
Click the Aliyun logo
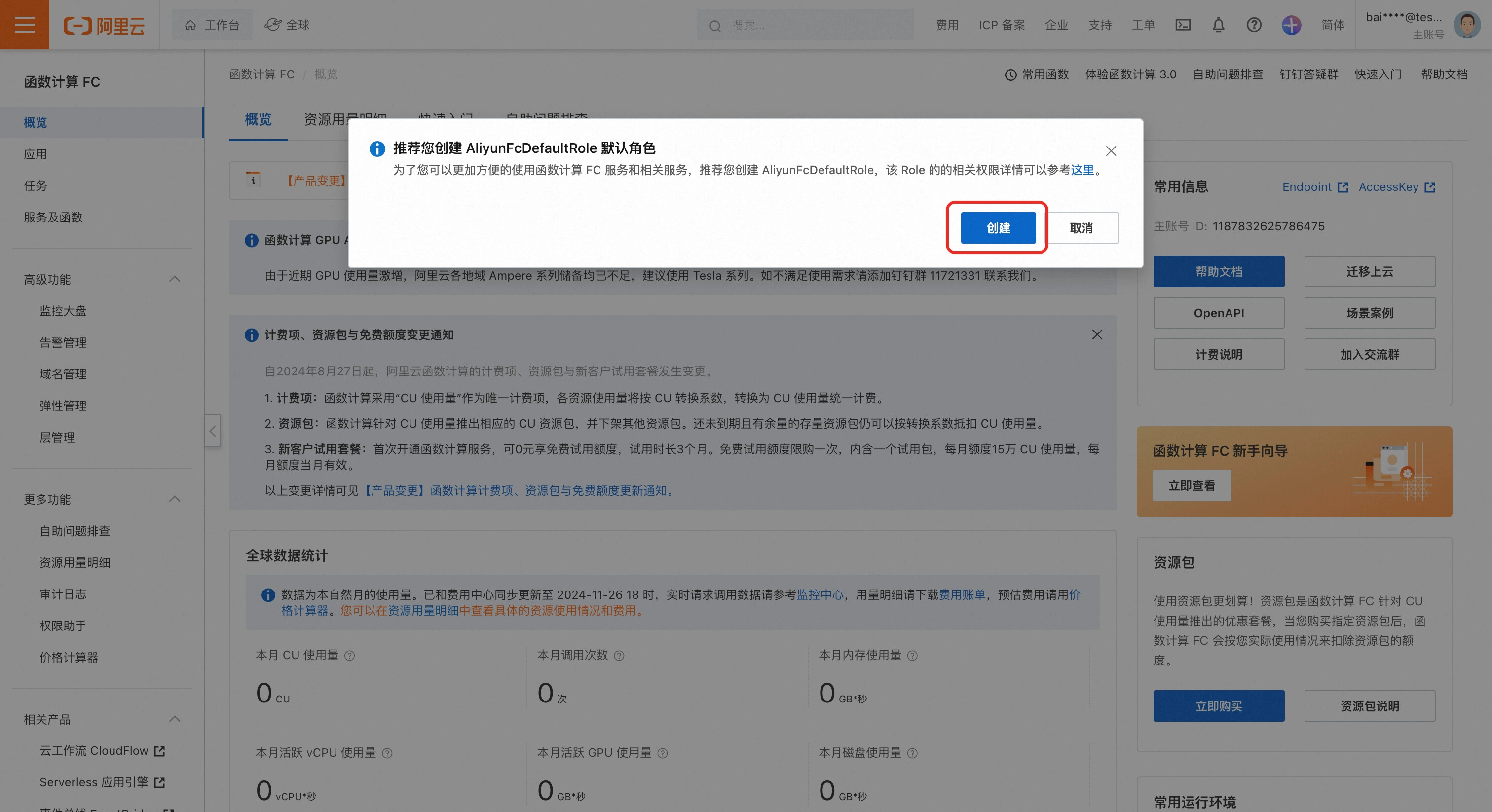pos(104,26)
